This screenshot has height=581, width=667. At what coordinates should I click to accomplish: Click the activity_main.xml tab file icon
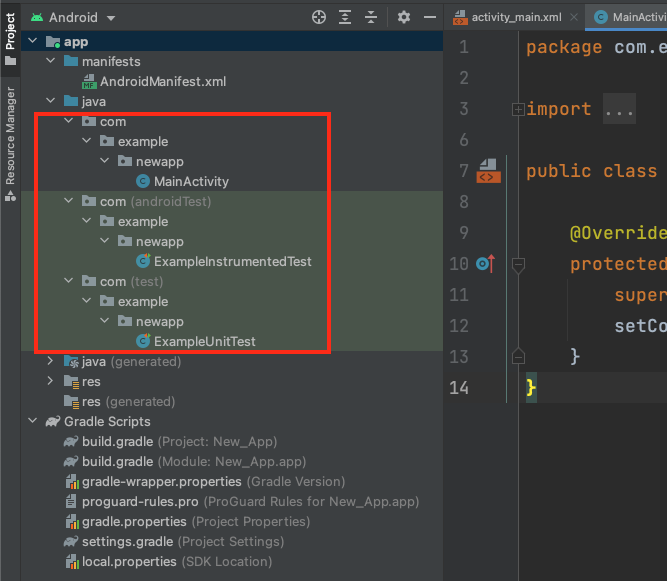point(460,17)
